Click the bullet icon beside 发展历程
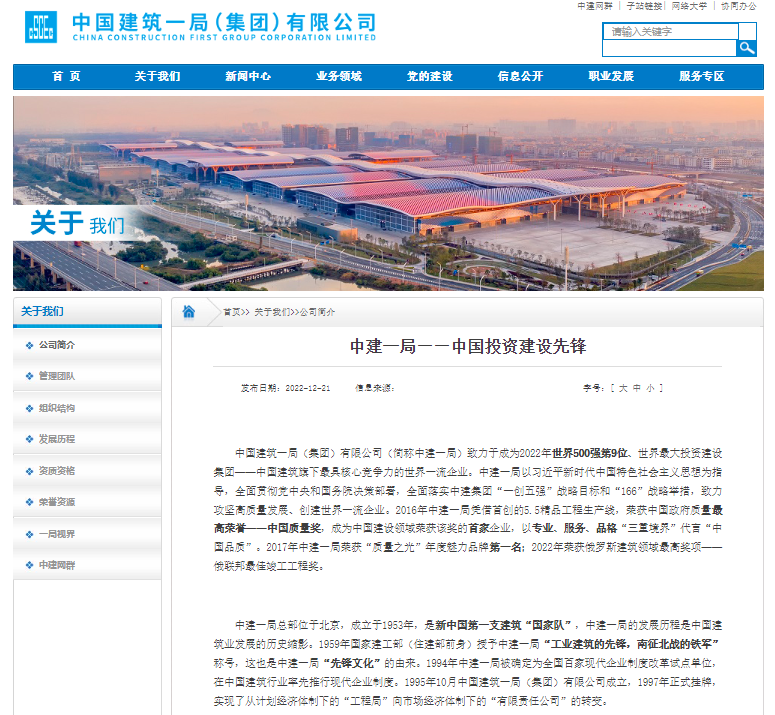This screenshot has height=715, width=775. tap(30, 439)
